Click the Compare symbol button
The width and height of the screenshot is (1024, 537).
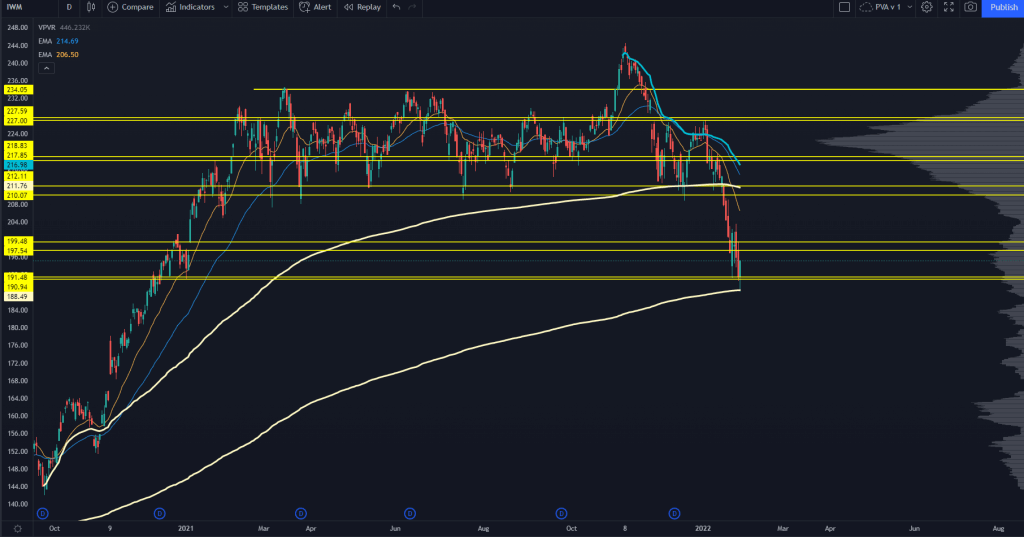[130, 7]
